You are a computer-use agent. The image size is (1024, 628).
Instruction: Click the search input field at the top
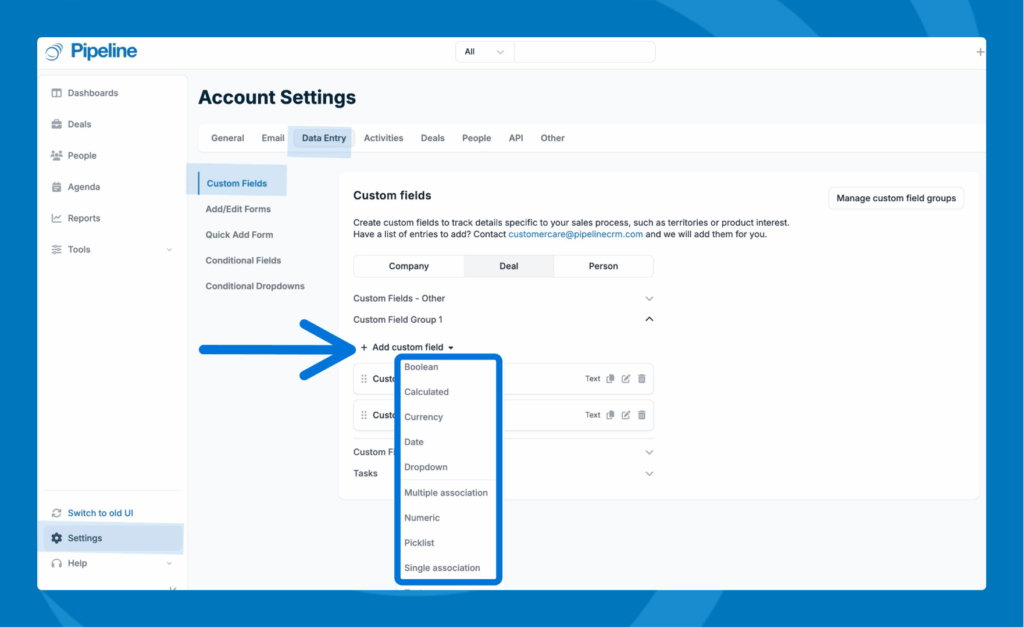[x=584, y=51]
